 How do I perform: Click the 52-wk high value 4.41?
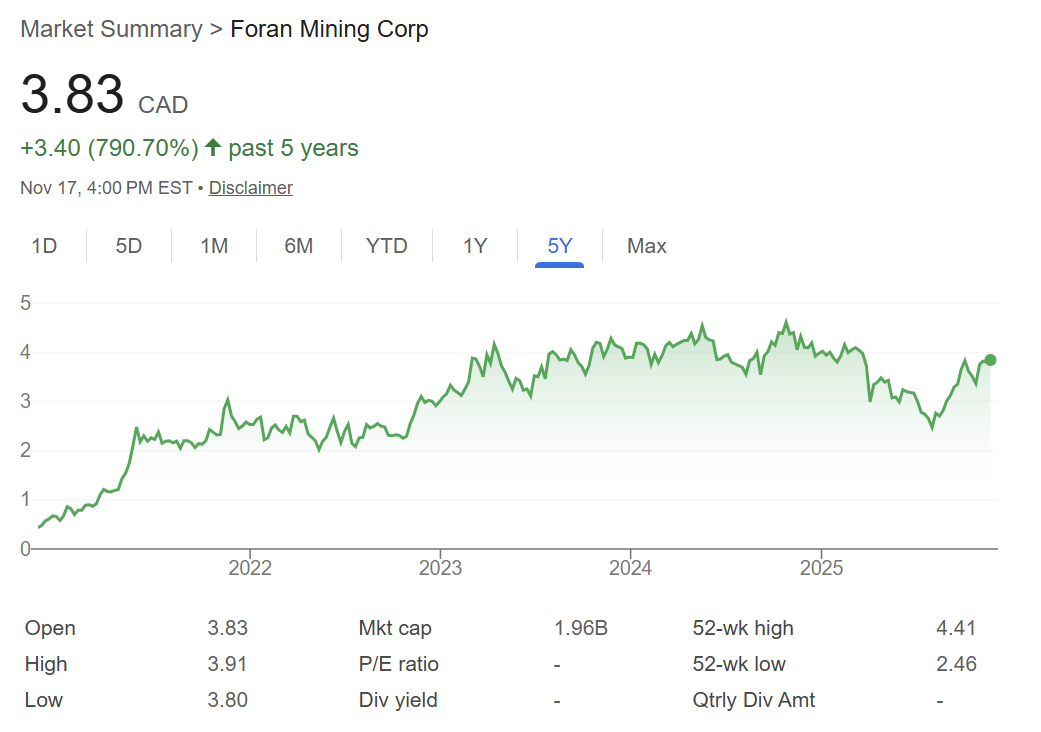[x=955, y=629]
